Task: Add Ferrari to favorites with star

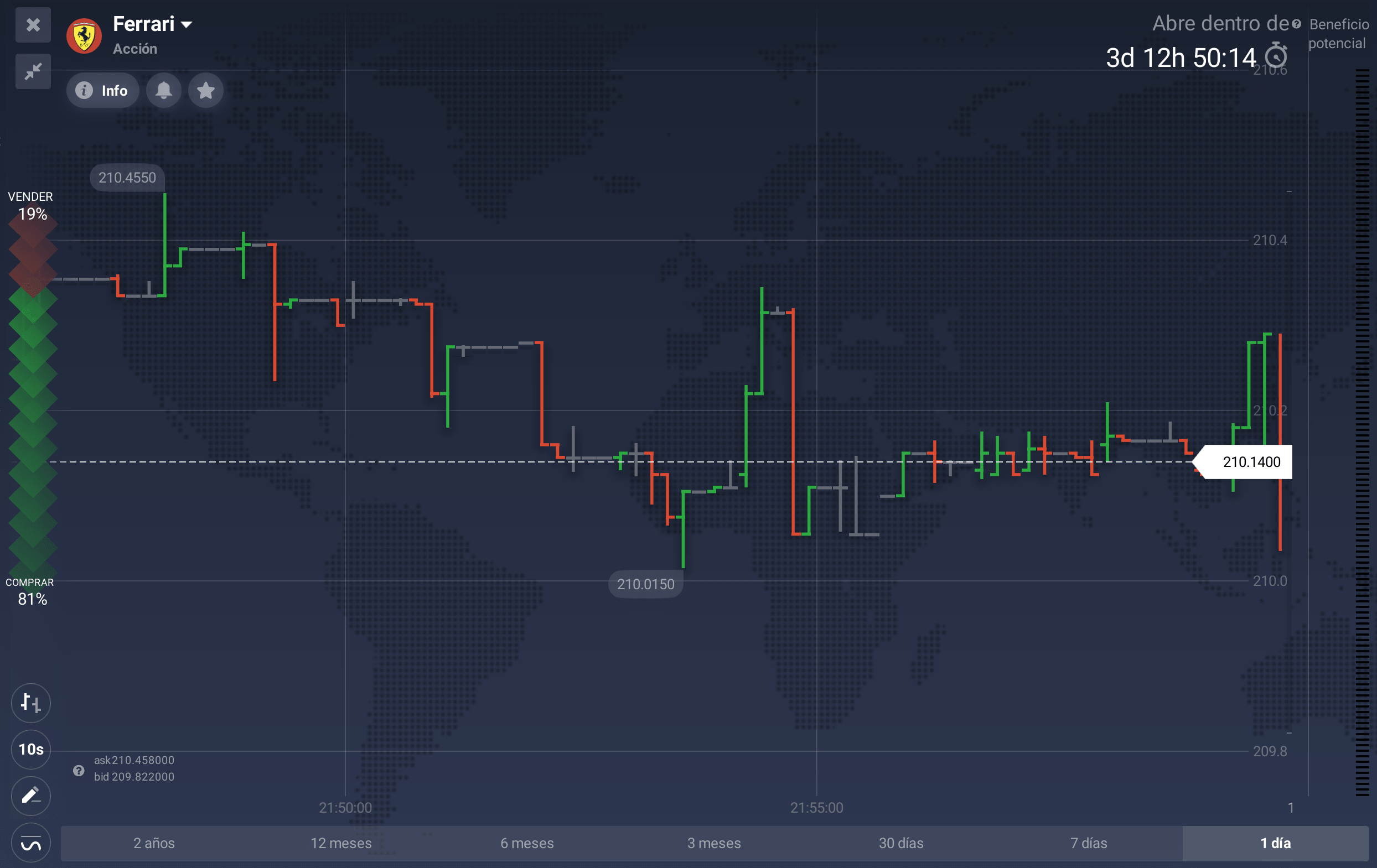Action: pyautogui.click(x=205, y=90)
